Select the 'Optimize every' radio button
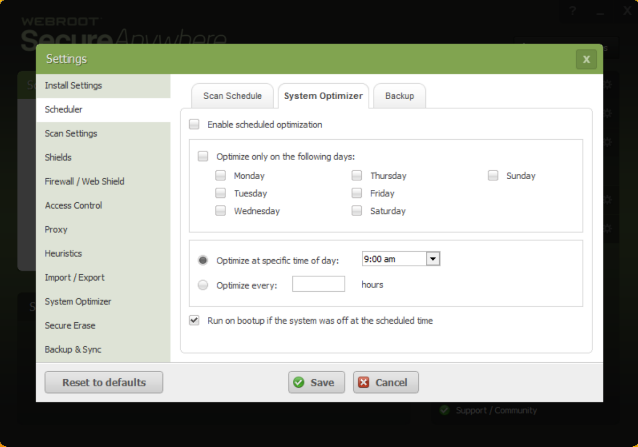 coord(203,284)
